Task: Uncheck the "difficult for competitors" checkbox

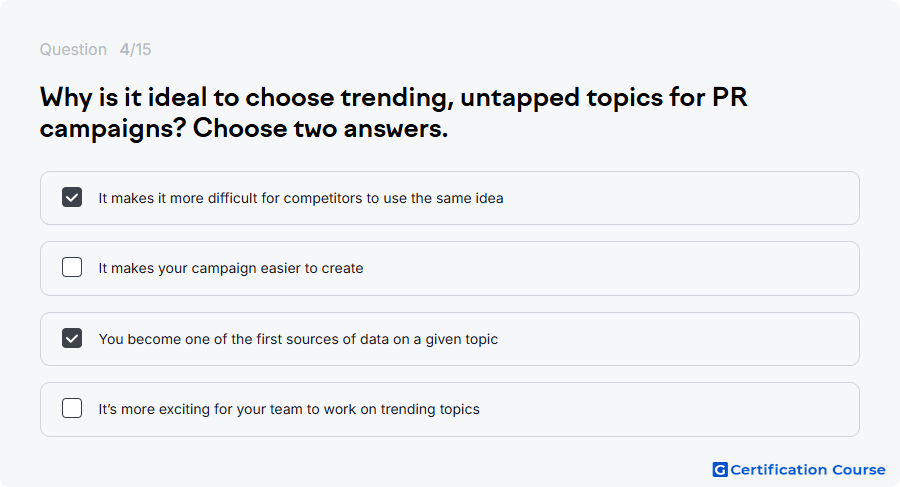Action: click(72, 197)
